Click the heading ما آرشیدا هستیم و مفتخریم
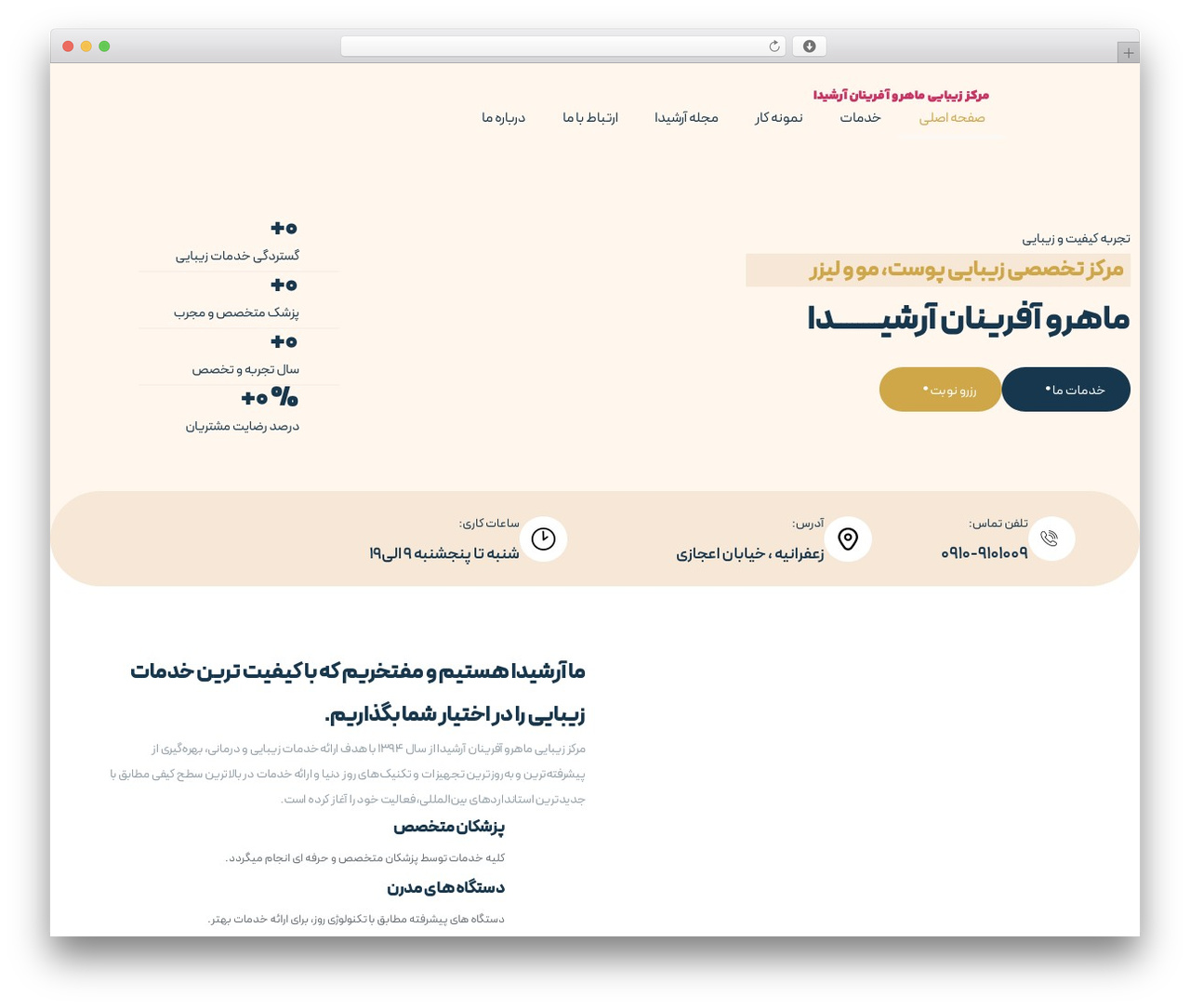 358,692
